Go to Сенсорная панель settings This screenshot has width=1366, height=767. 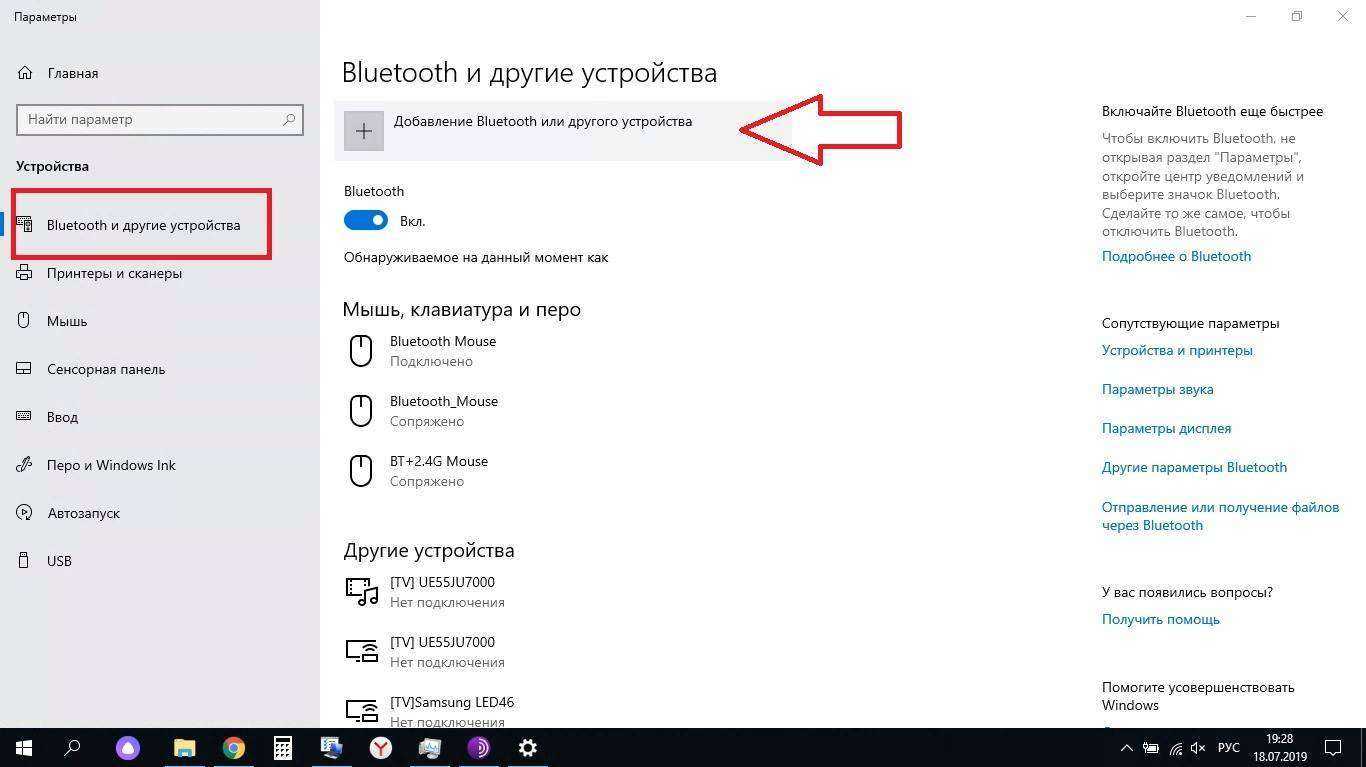coord(106,369)
